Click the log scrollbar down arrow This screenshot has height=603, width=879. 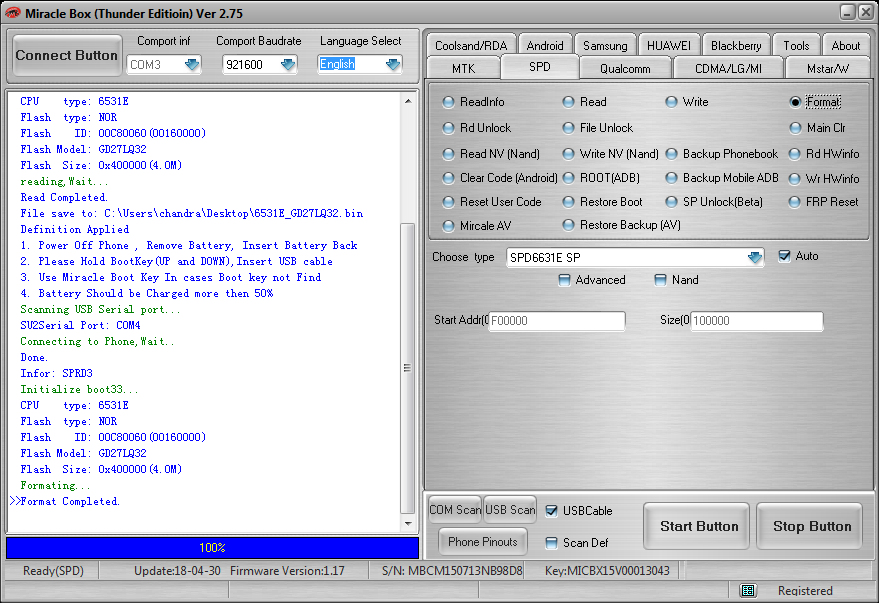pos(408,524)
